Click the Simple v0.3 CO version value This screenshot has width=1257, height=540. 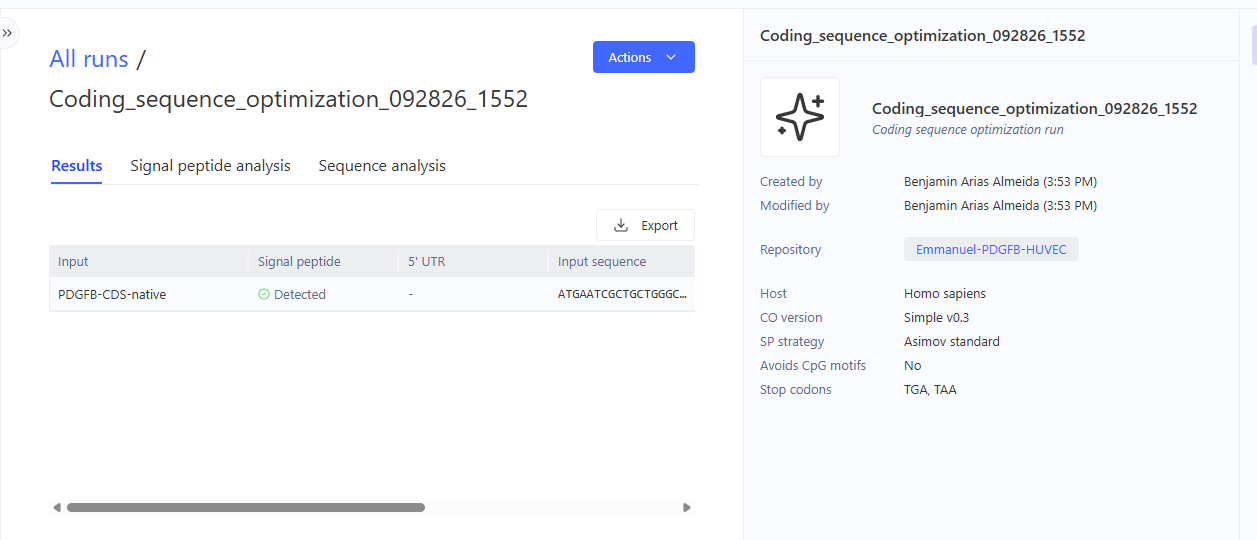pos(936,318)
